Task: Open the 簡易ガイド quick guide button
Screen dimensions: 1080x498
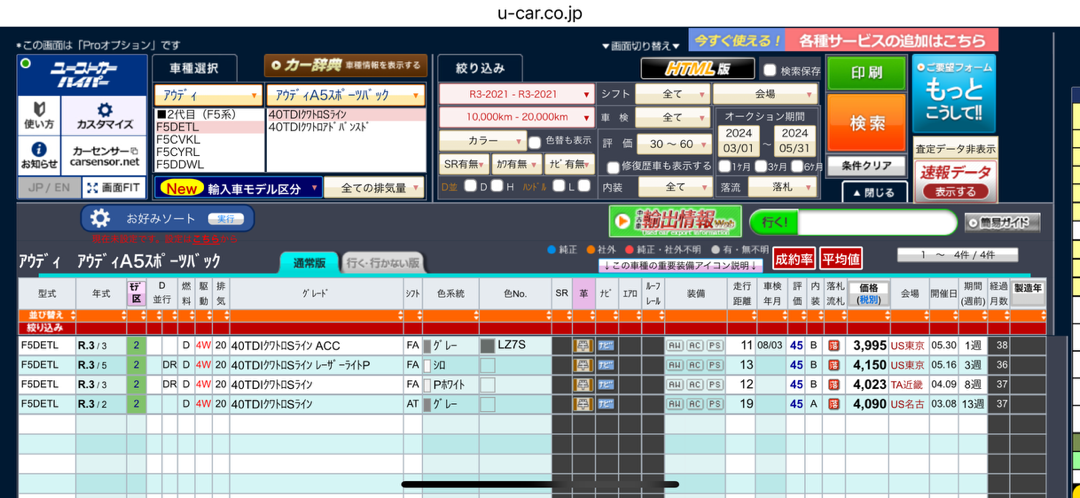Action: 1002,222
